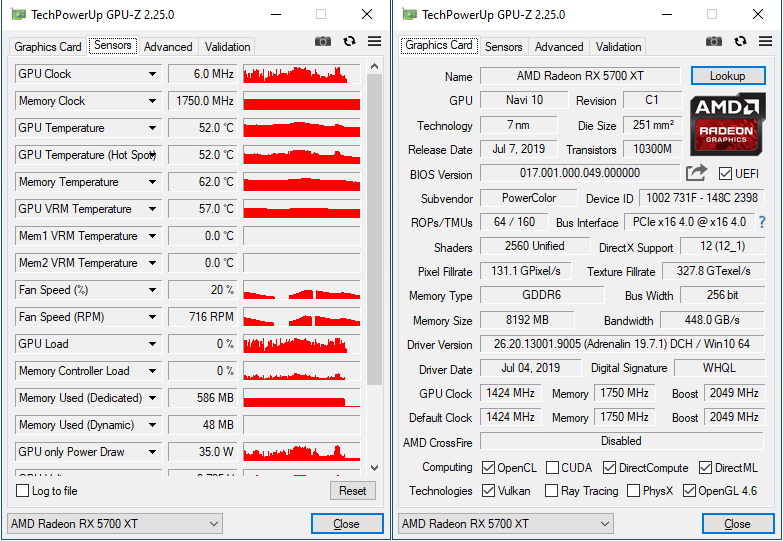This screenshot has height=541, width=783.
Task: Open Fan Speed (%) dropdown arrow
Action: (x=152, y=290)
